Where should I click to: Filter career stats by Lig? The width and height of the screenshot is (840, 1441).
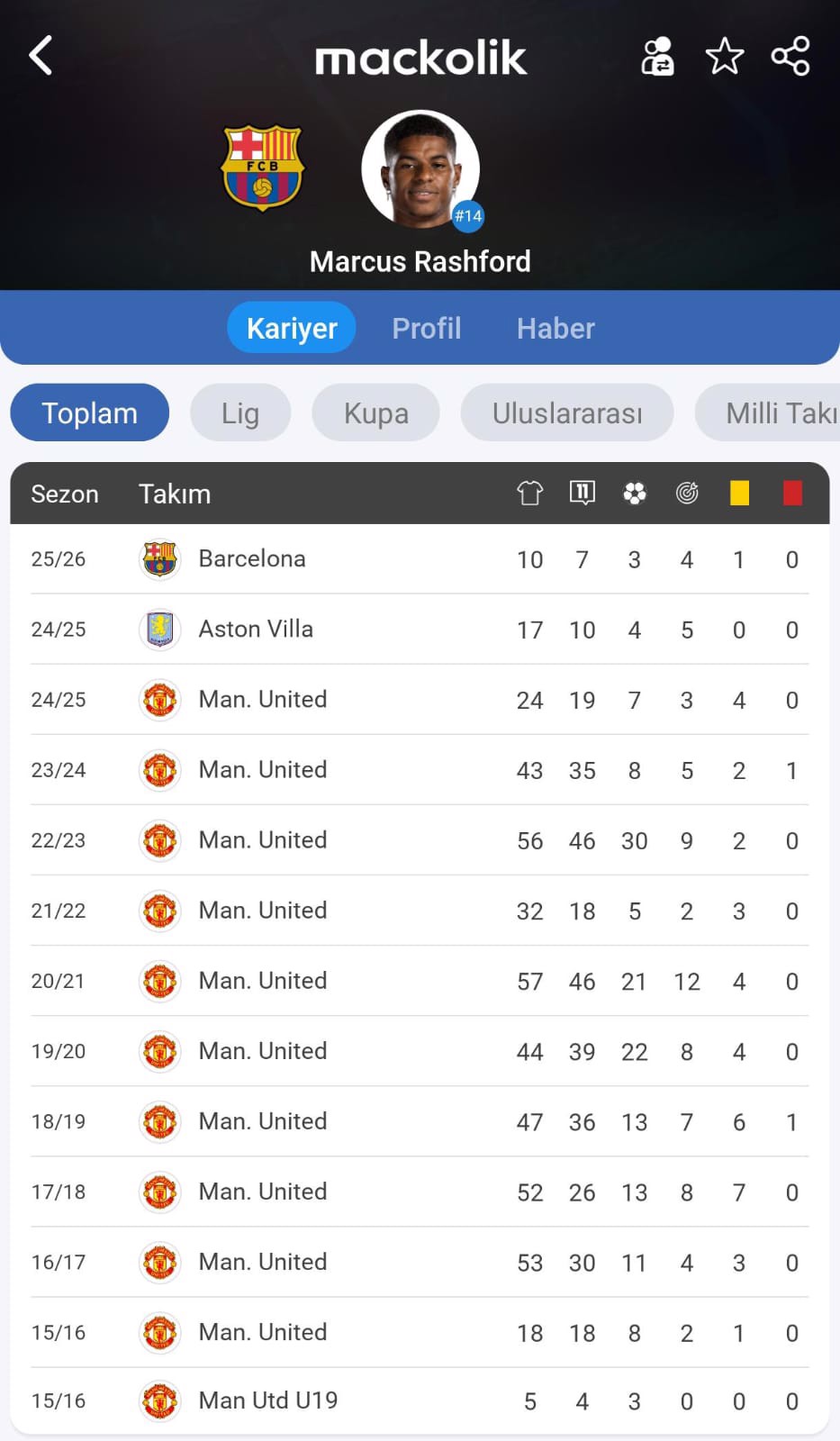(x=240, y=412)
